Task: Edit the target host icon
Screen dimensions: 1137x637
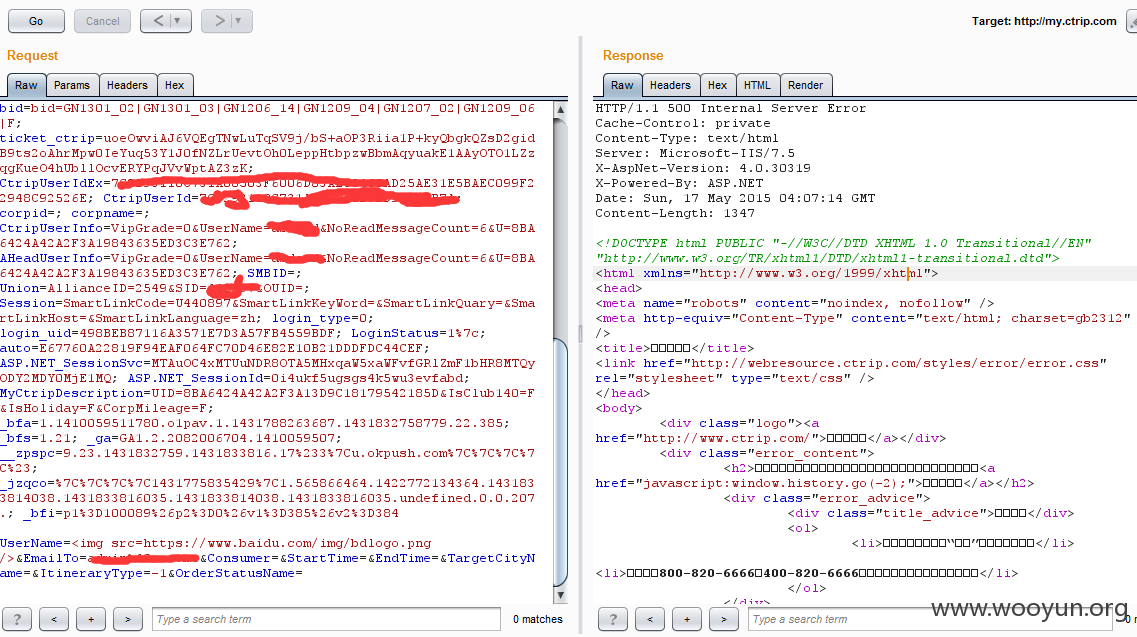Action: tap(1132, 21)
